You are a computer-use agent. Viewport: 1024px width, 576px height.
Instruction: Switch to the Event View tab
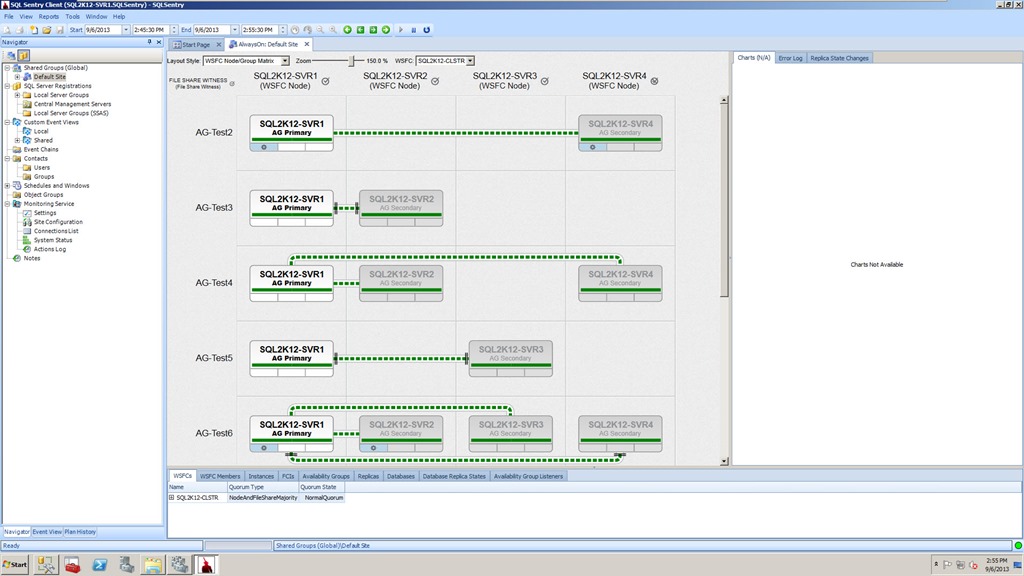47,532
